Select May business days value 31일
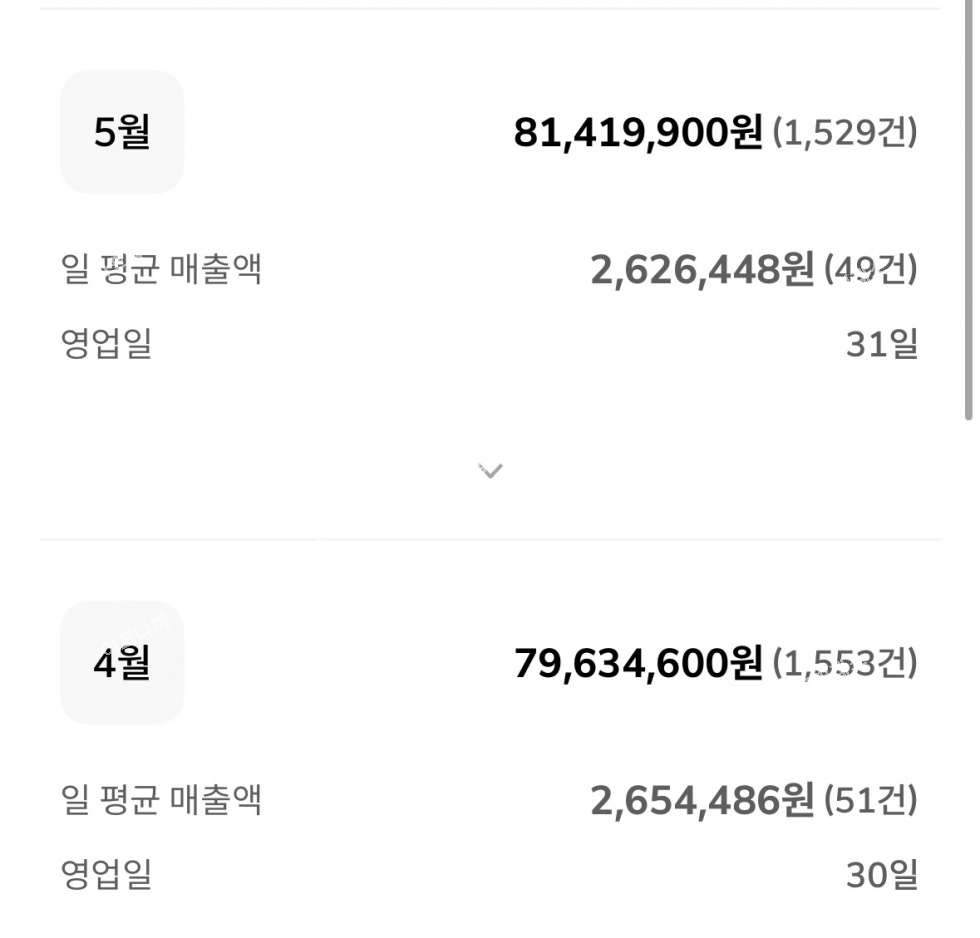The width and height of the screenshot is (980, 938). [x=882, y=344]
